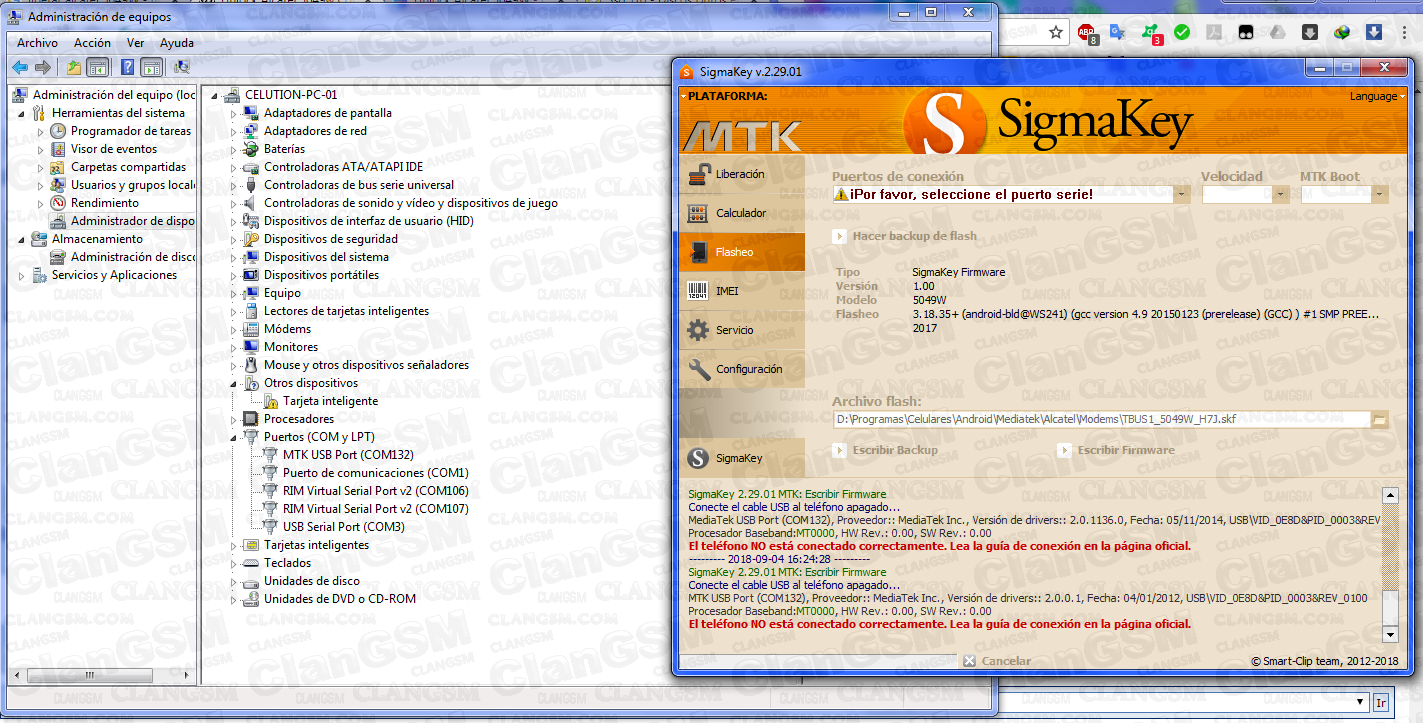Browse for flash file with folder icon
This screenshot has height=723, width=1423.
click(1380, 420)
